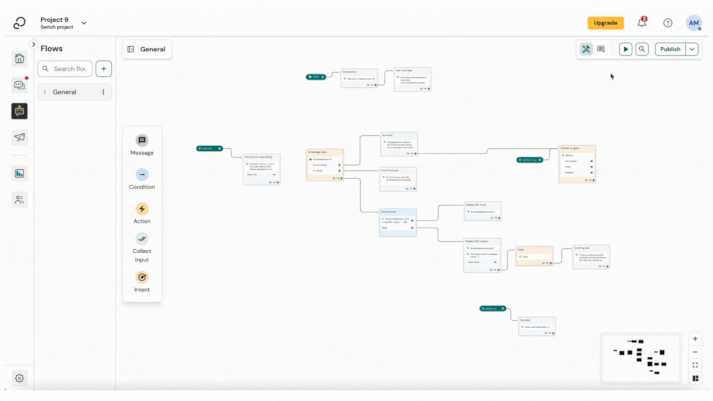Go to Home in the sidebar
The height and width of the screenshot is (401, 713).
[x=19, y=59]
